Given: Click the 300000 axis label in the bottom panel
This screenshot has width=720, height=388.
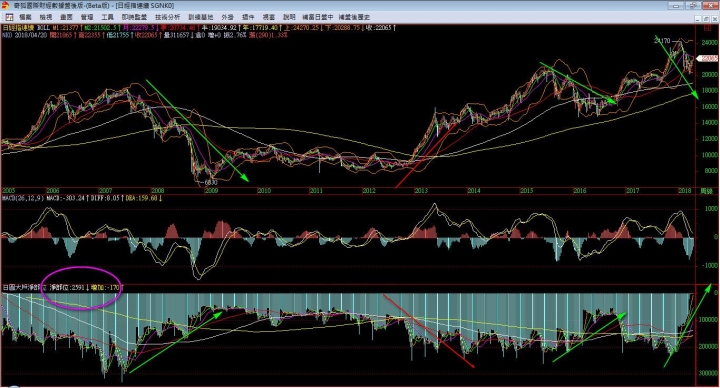Looking at the screenshot, I should 708,373.
